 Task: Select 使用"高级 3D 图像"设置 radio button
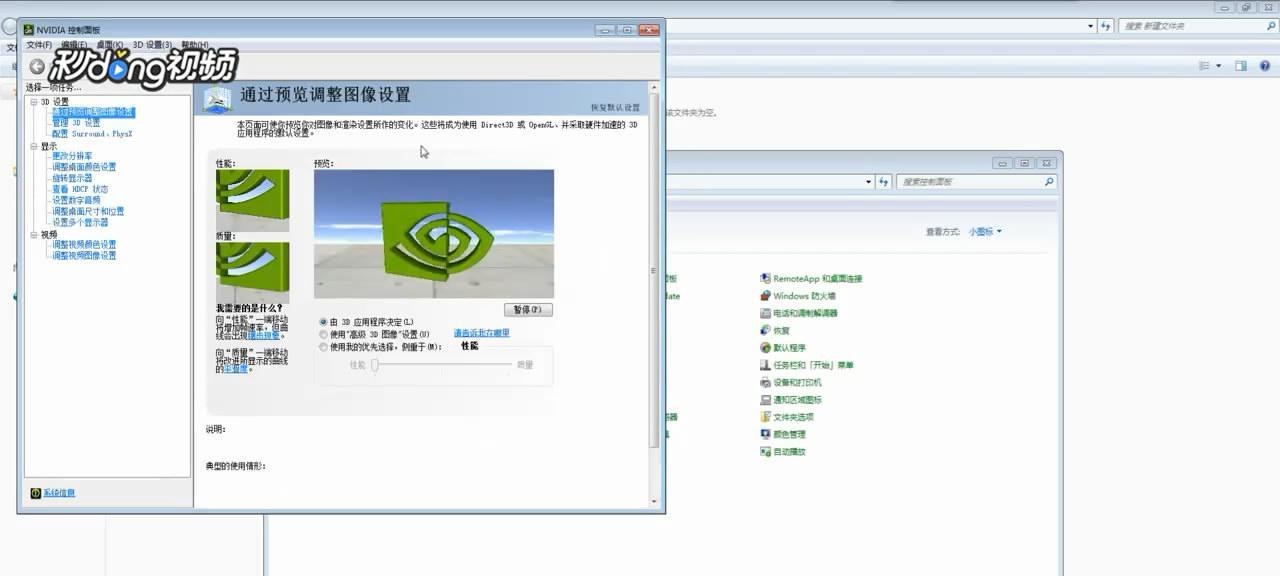point(323,334)
